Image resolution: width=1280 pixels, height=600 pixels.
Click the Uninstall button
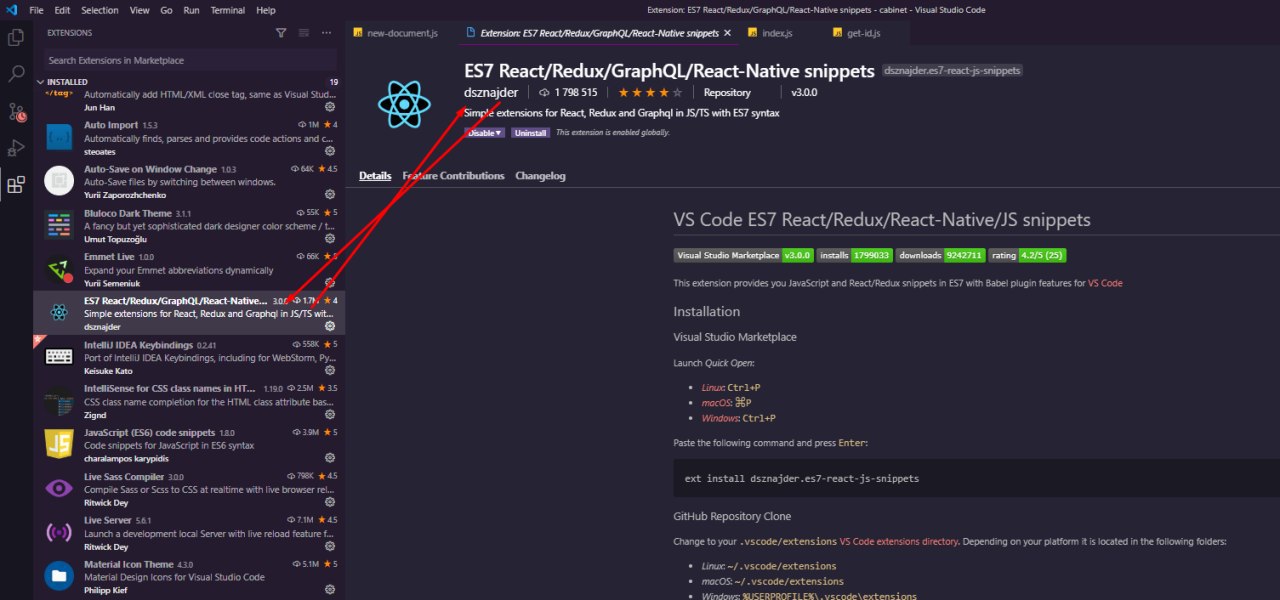pos(530,132)
